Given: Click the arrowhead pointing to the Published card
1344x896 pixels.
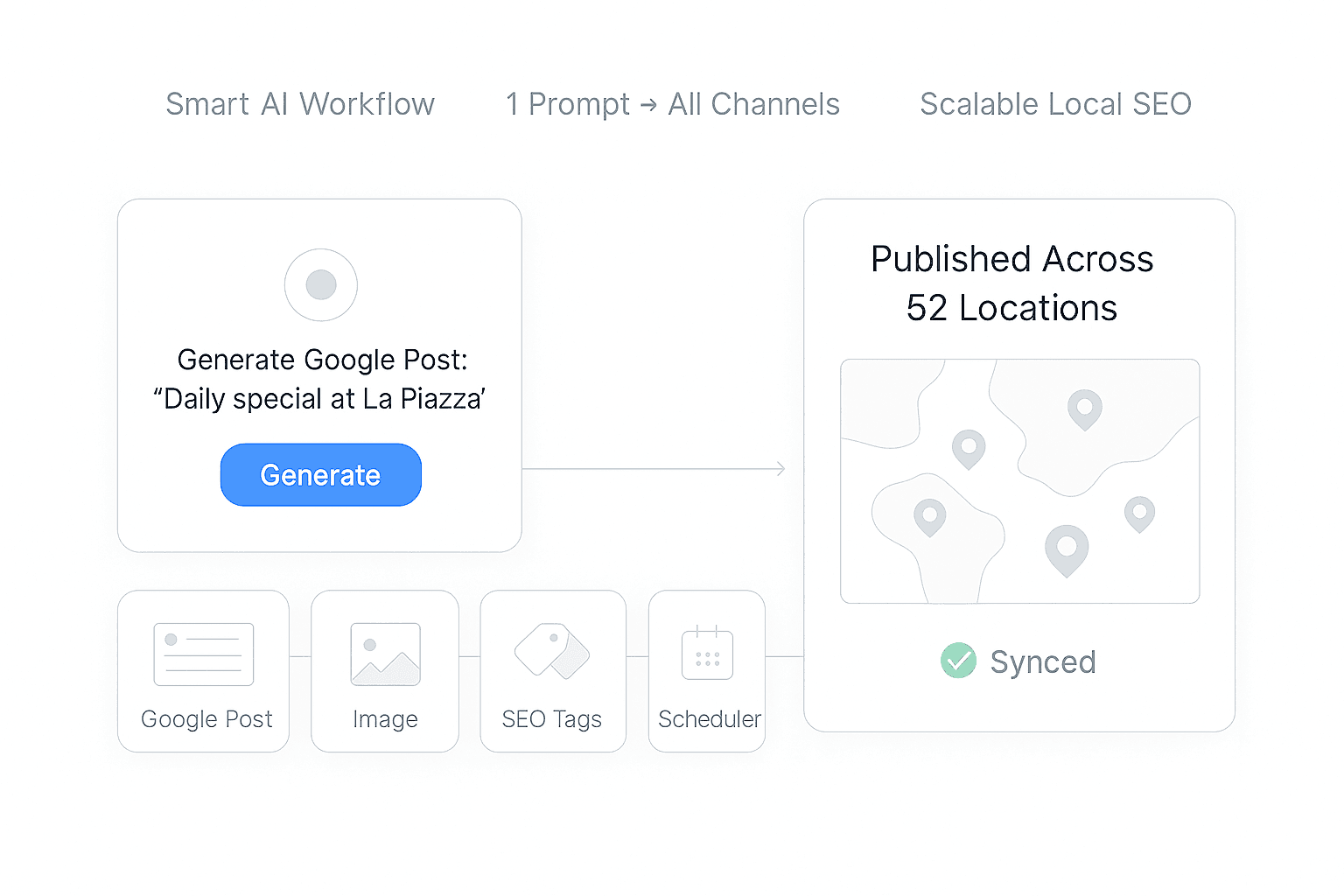Looking at the screenshot, I should 780,470.
